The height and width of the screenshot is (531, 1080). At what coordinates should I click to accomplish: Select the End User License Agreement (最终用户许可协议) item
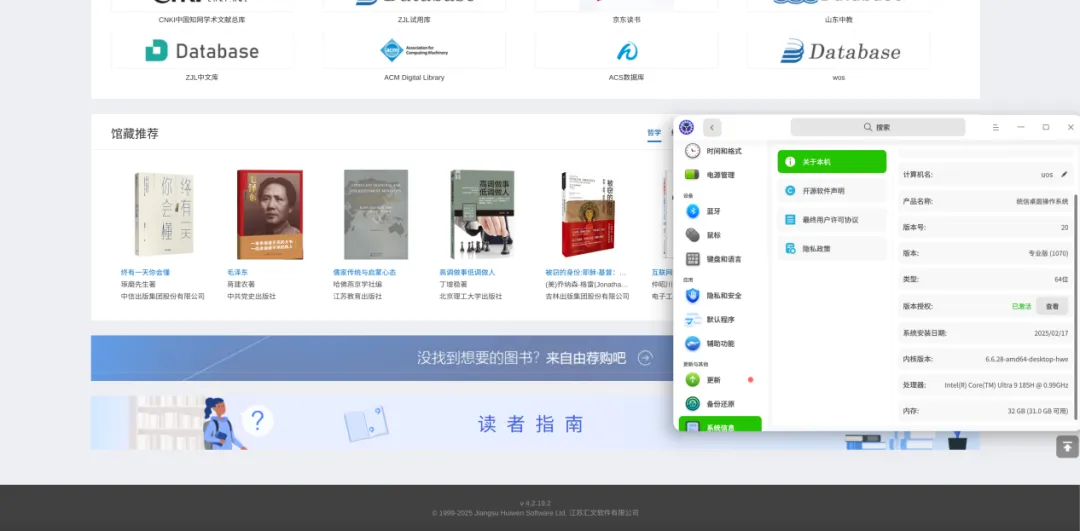832,220
